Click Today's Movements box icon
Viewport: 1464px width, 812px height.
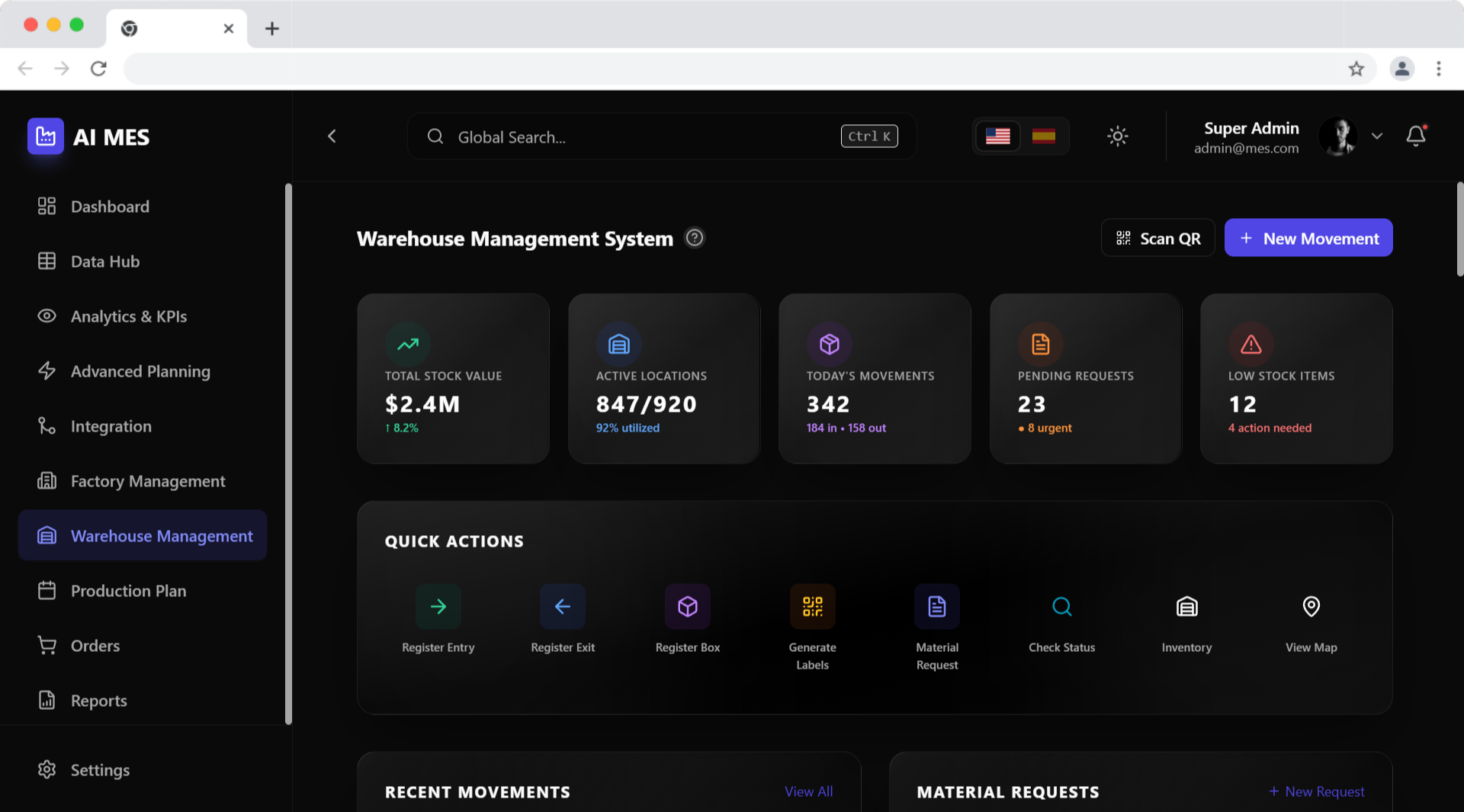(830, 345)
